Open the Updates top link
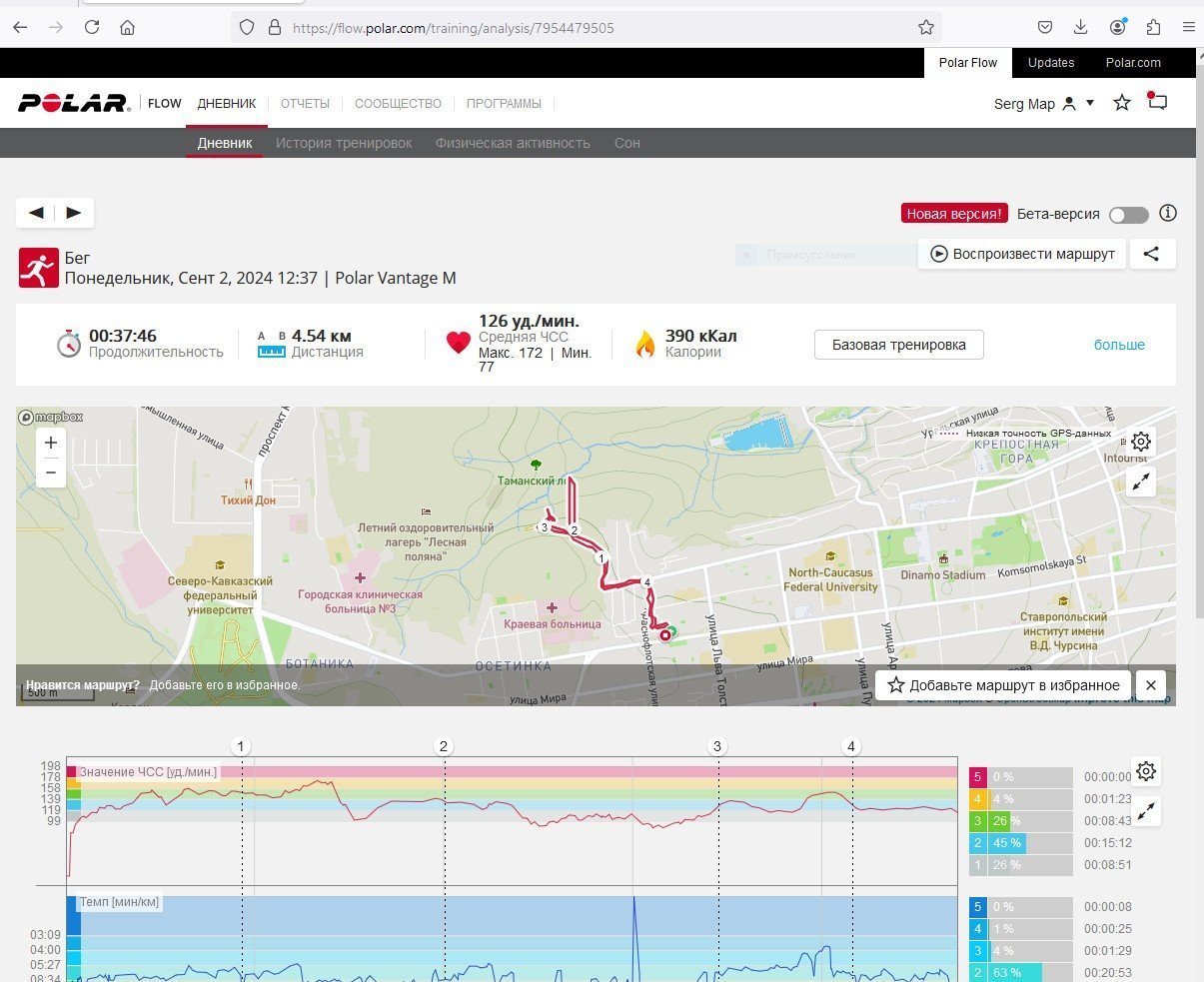Image resolution: width=1204 pixels, height=982 pixels. click(1051, 62)
